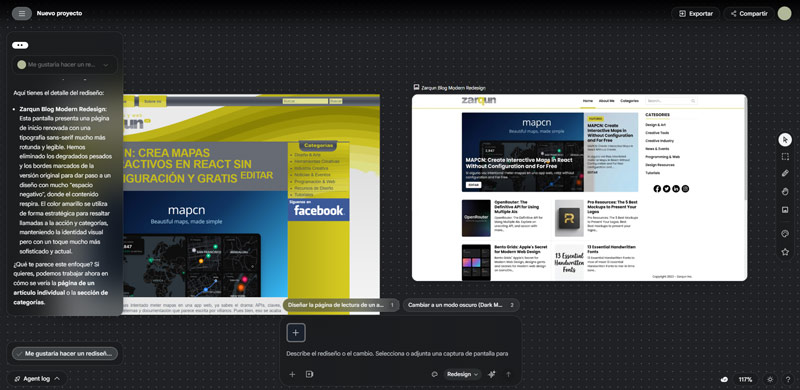Click 'Design Resources' category link
This screenshot has width=800, height=390.
click(x=660, y=165)
